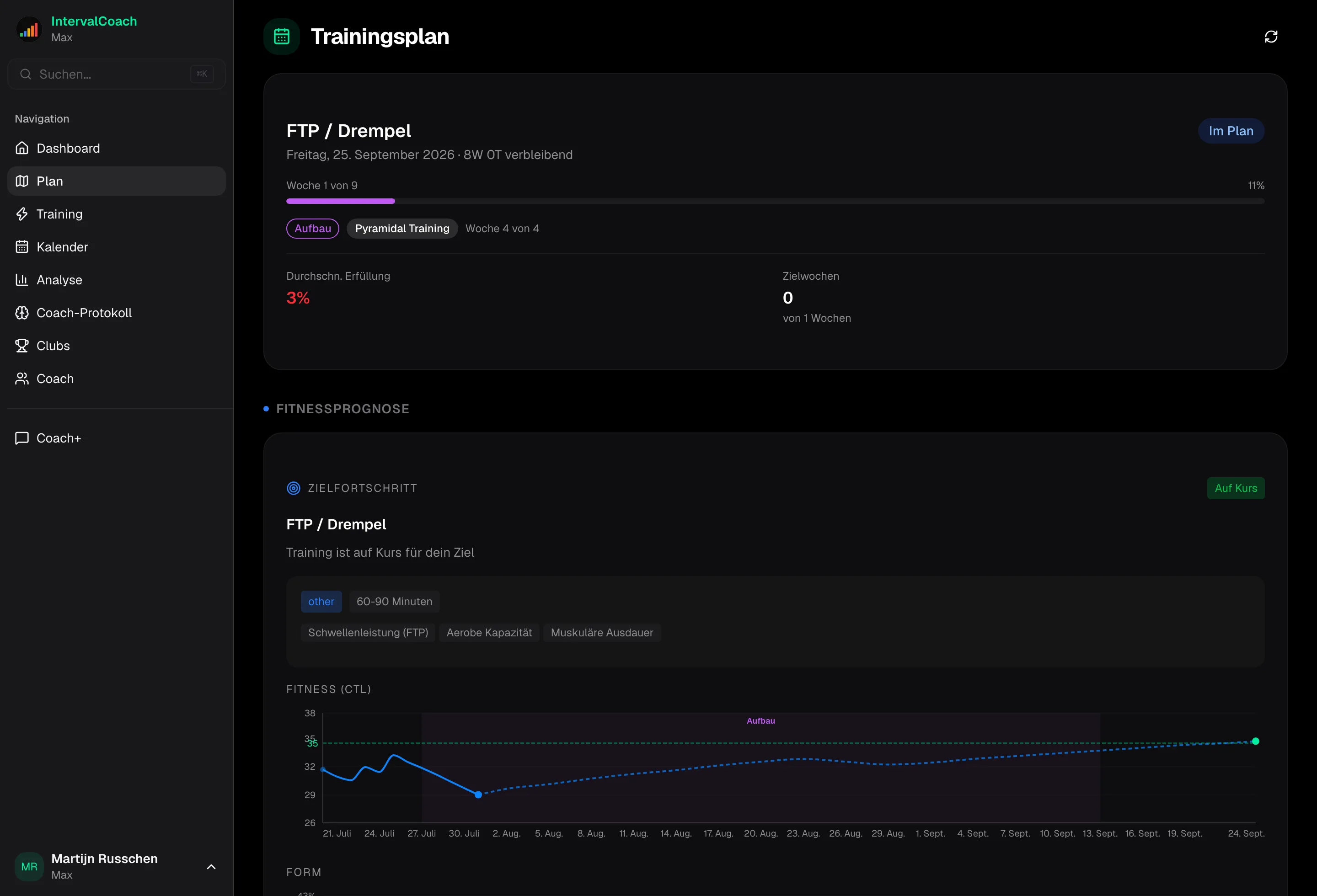Click the FORM section label
Screen dimensions: 1317x896
[304, 872]
